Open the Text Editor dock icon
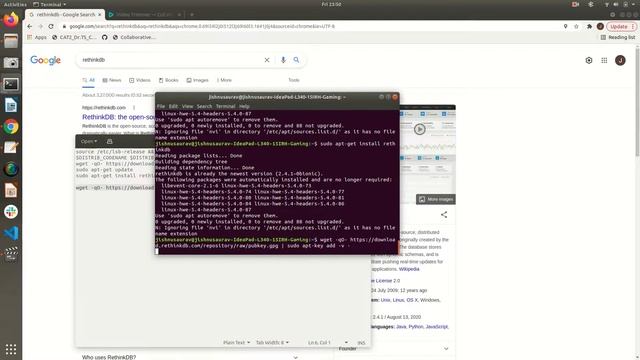640x360 pixels. pyautogui.click(x=11, y=148)
